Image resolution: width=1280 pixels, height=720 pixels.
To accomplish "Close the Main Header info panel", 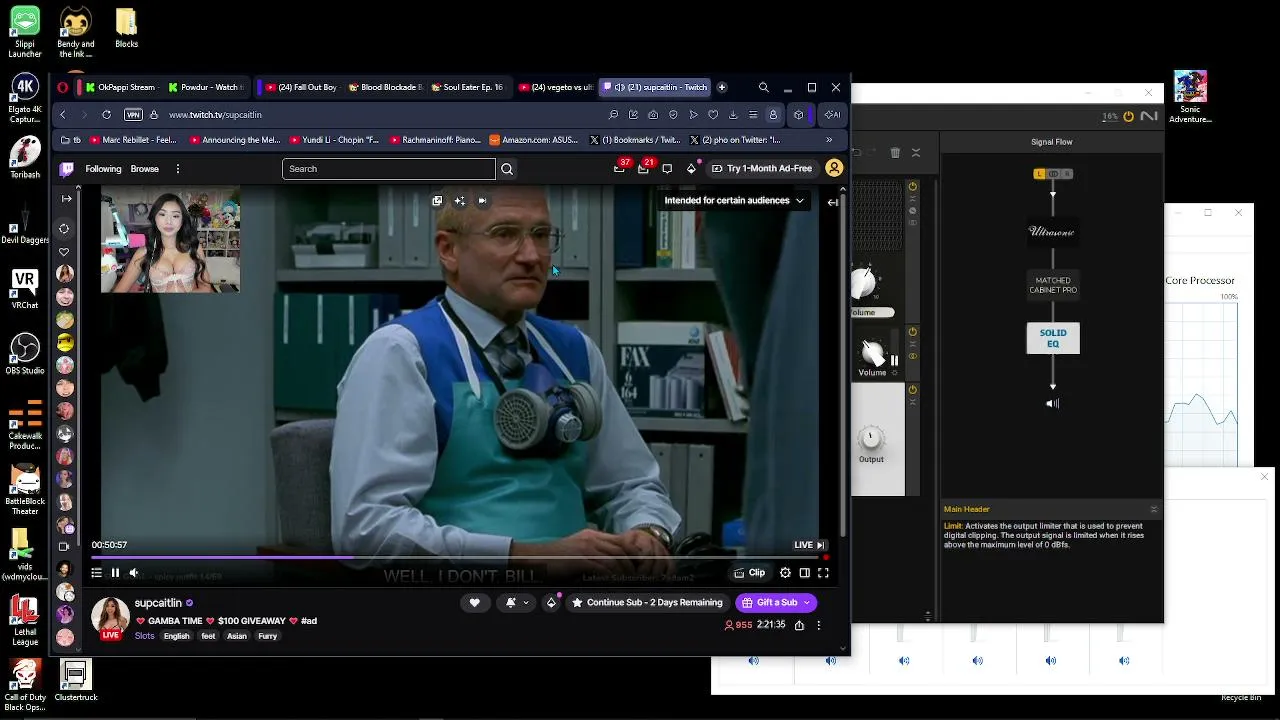I will point(1154,509).
